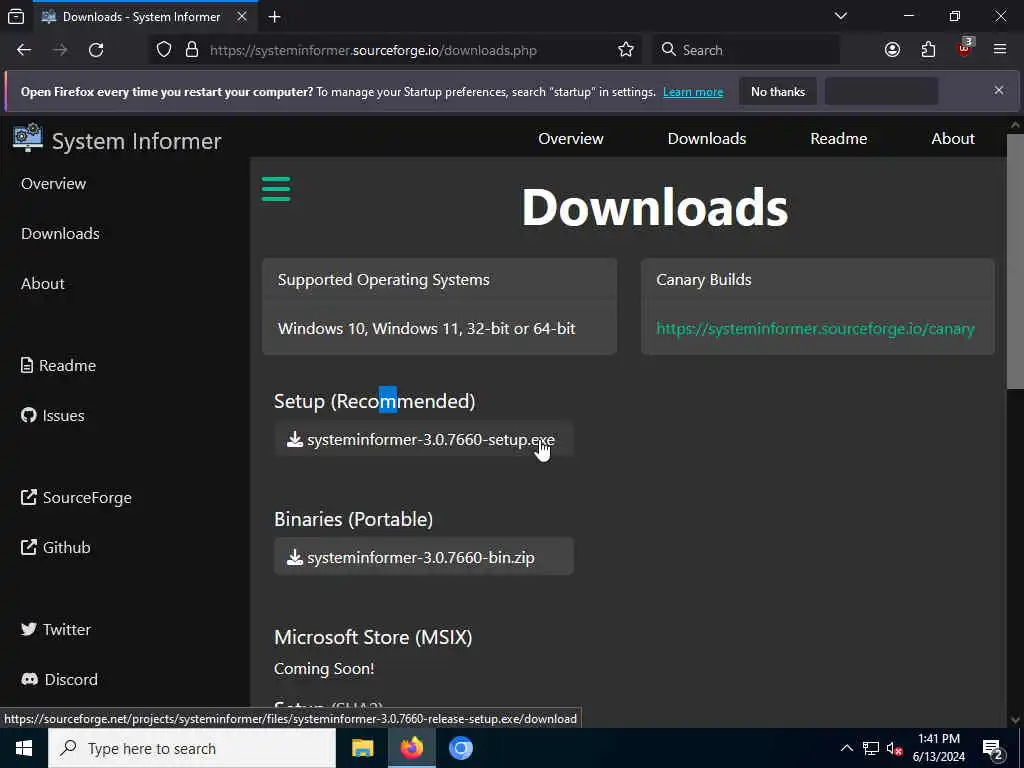Viewport: 1024px width, 768px height.
Task: Dismiss the startup notification bar
Action: (999, 90)
